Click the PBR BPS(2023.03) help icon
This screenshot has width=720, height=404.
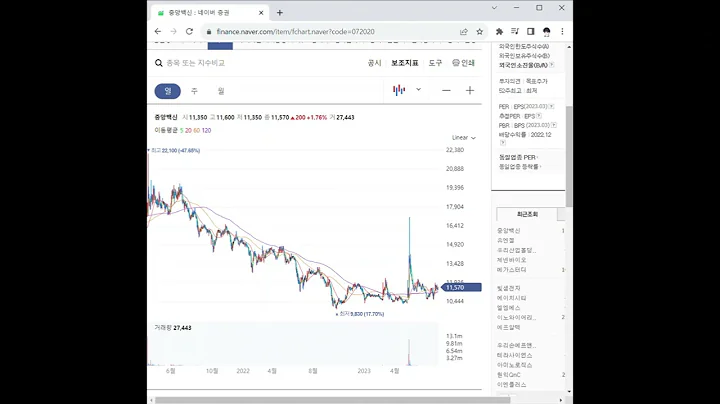(x=554, y=125)
